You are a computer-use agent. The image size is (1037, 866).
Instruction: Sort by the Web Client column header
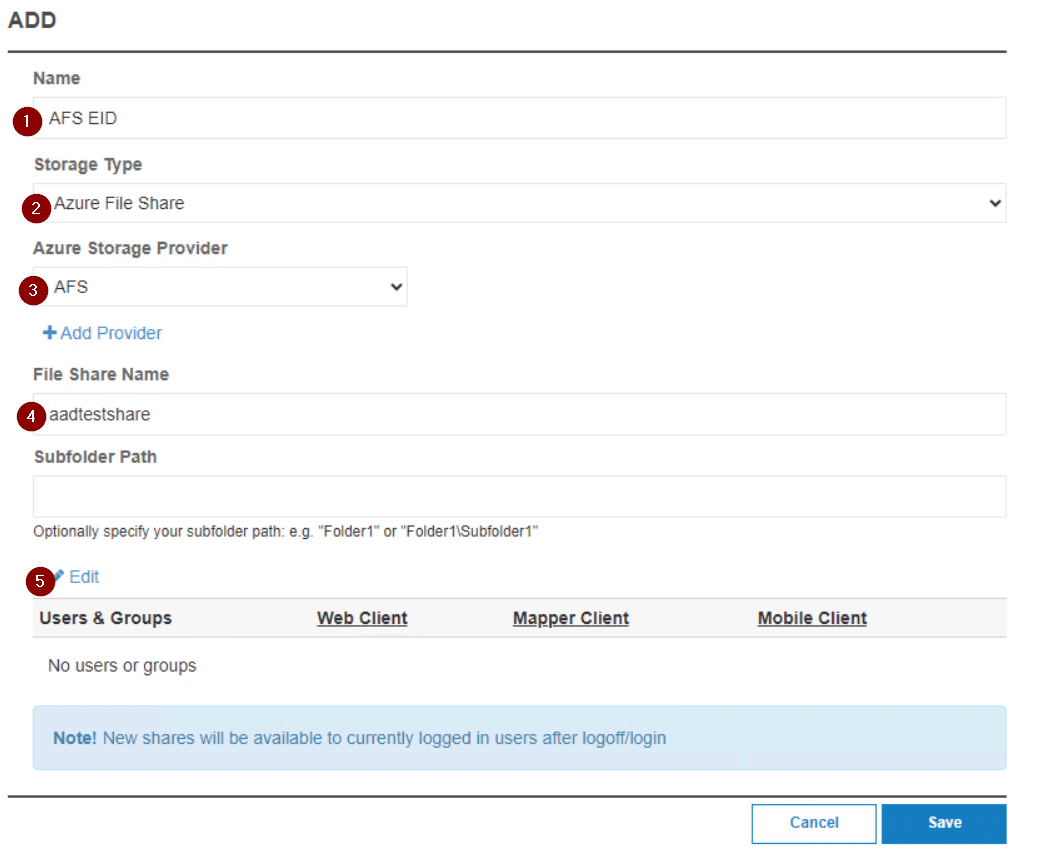pyautogui.click(x=362, y=618)
